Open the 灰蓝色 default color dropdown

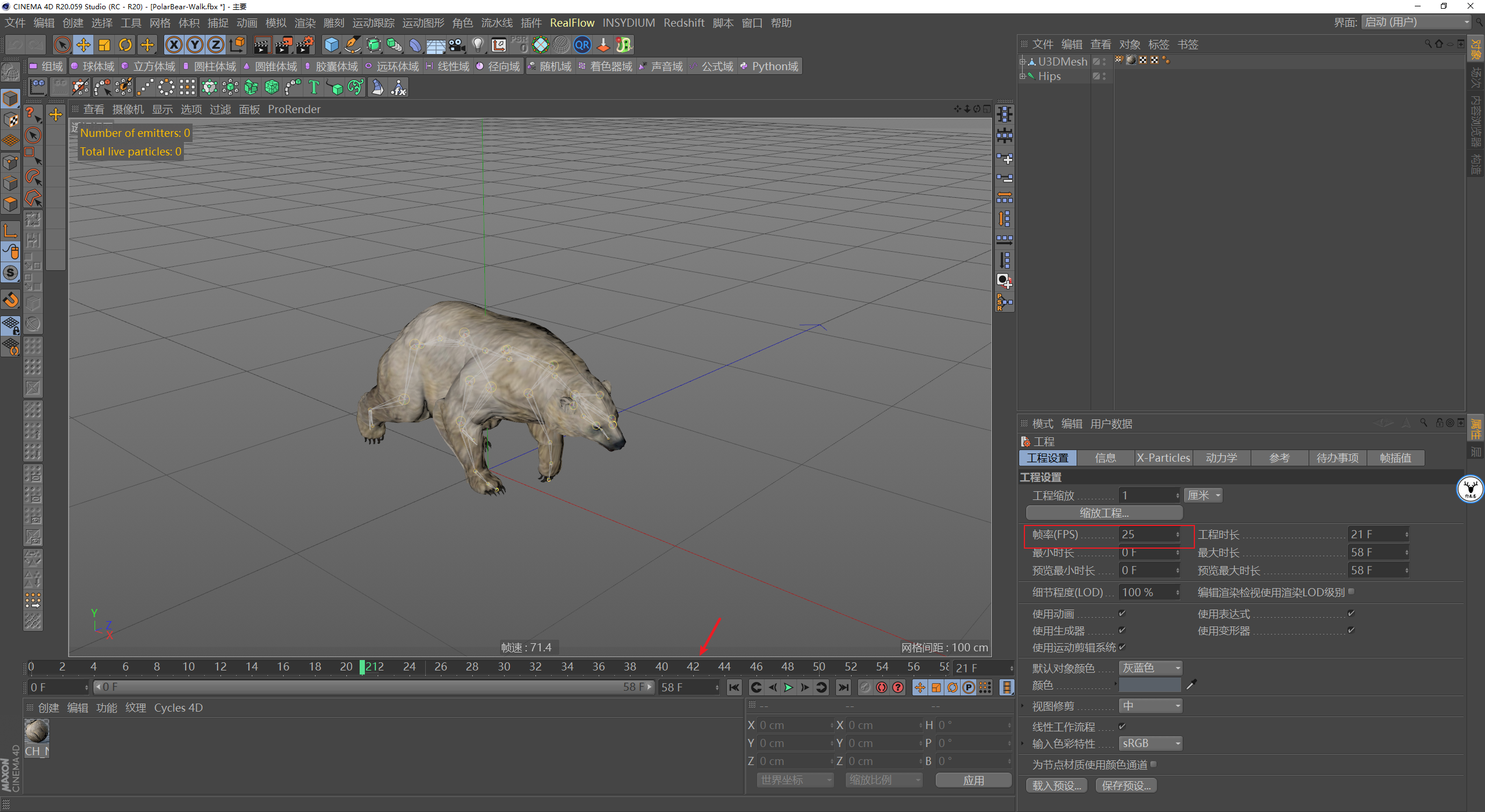click(x=1150, y=668)
